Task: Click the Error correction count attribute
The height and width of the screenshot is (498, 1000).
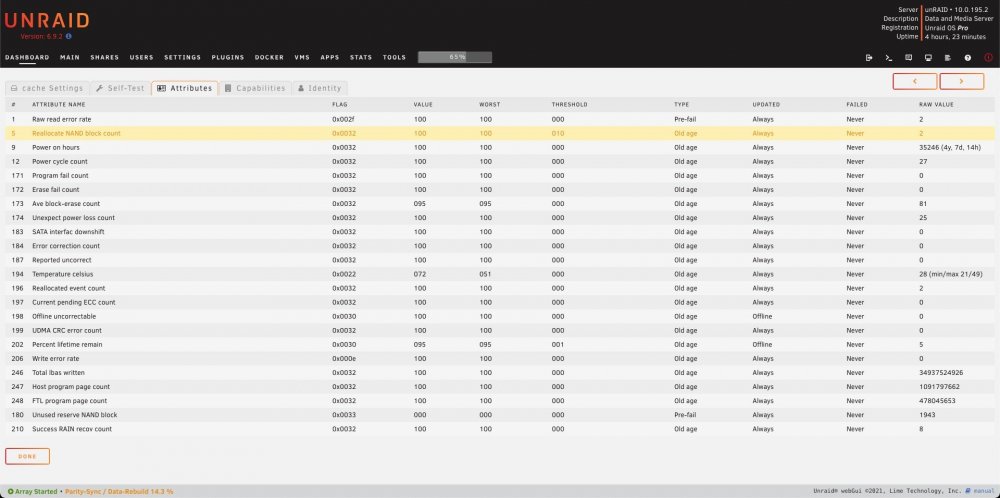Action: pyautogui.click(x=66, y=245)
